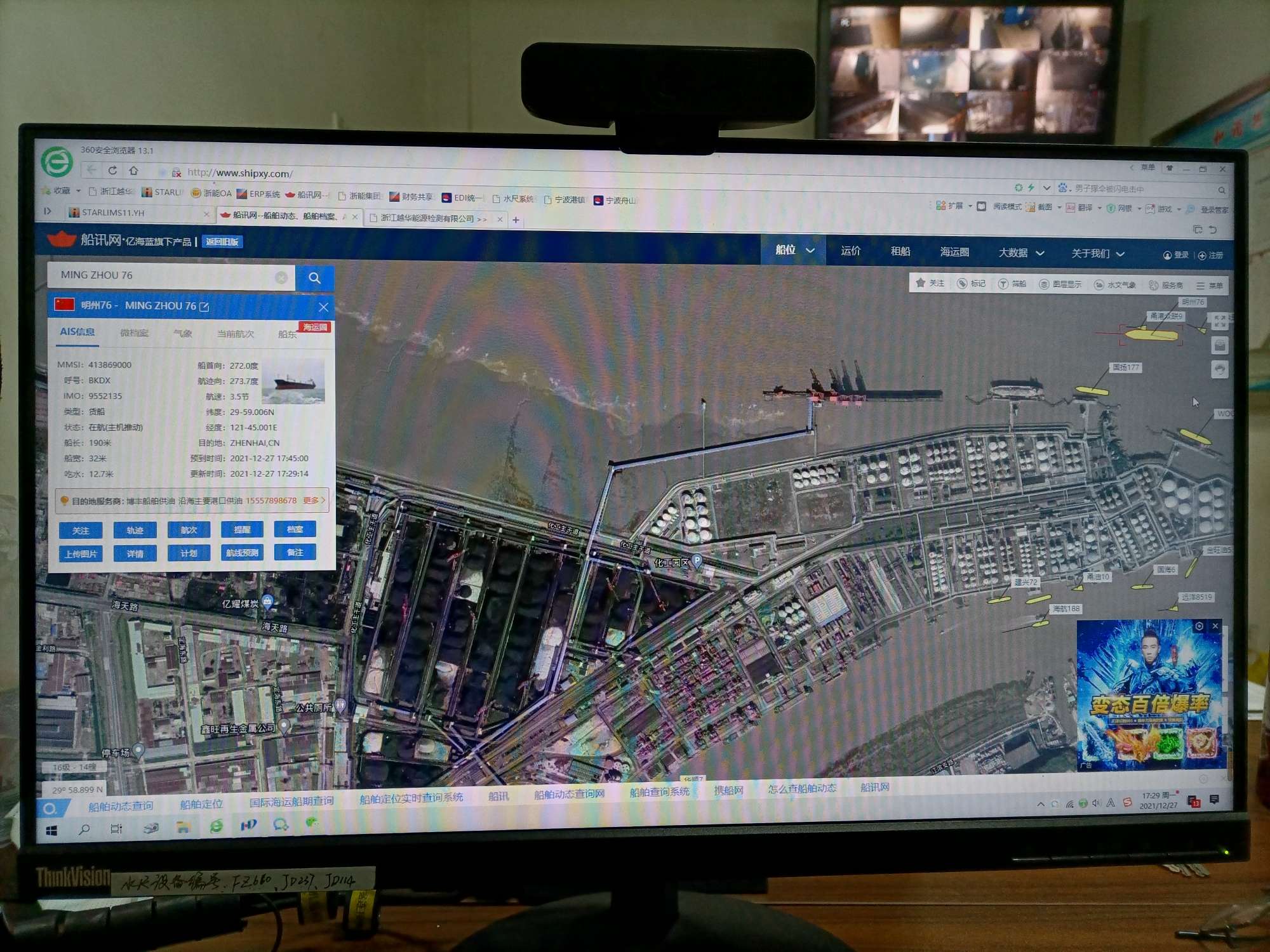Open ship detail via edit icon beside MING ZHOU 76
This screenshot has width=1270, height=952.
(204, 307)
